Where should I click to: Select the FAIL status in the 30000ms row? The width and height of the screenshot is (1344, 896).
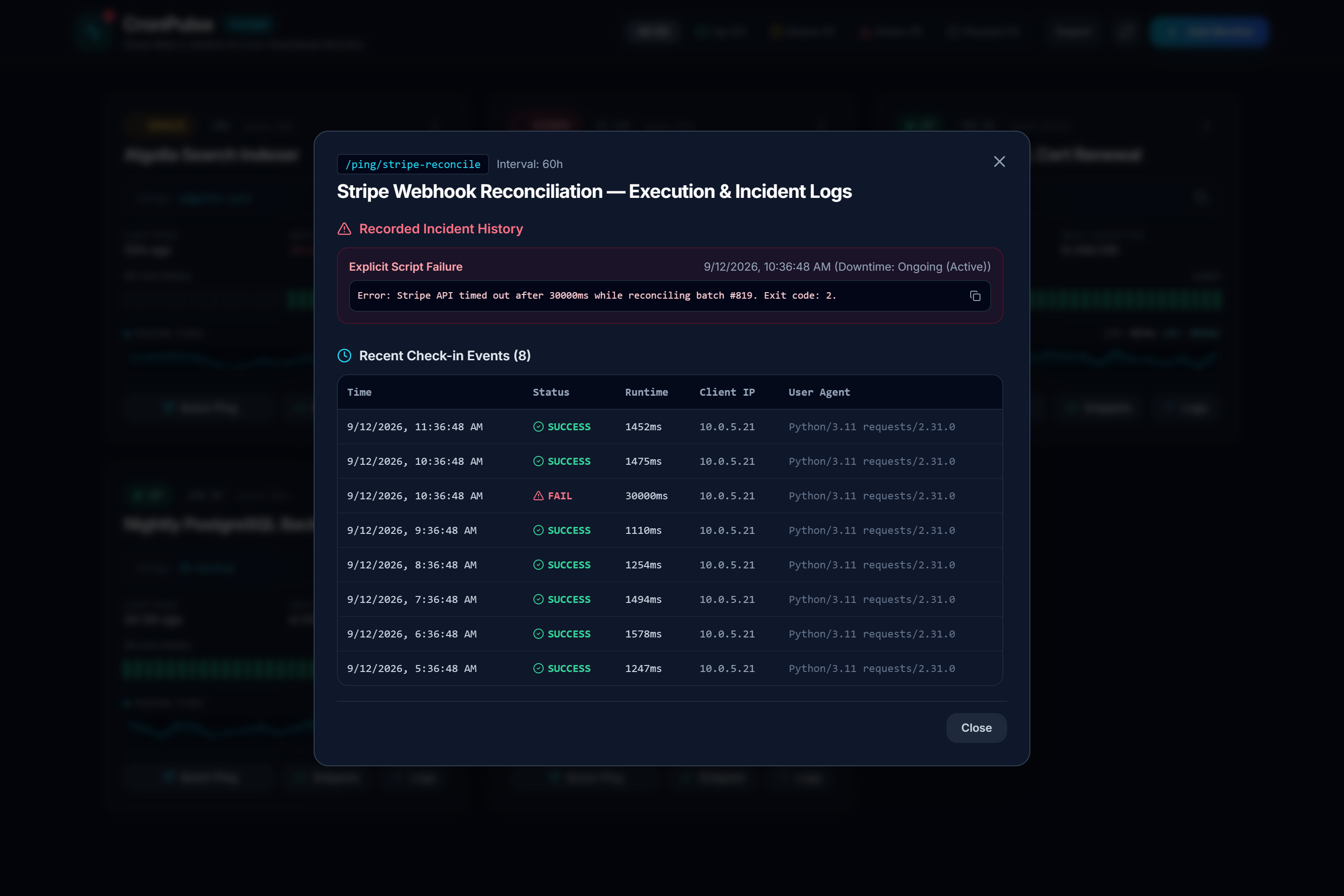point(560,496)
